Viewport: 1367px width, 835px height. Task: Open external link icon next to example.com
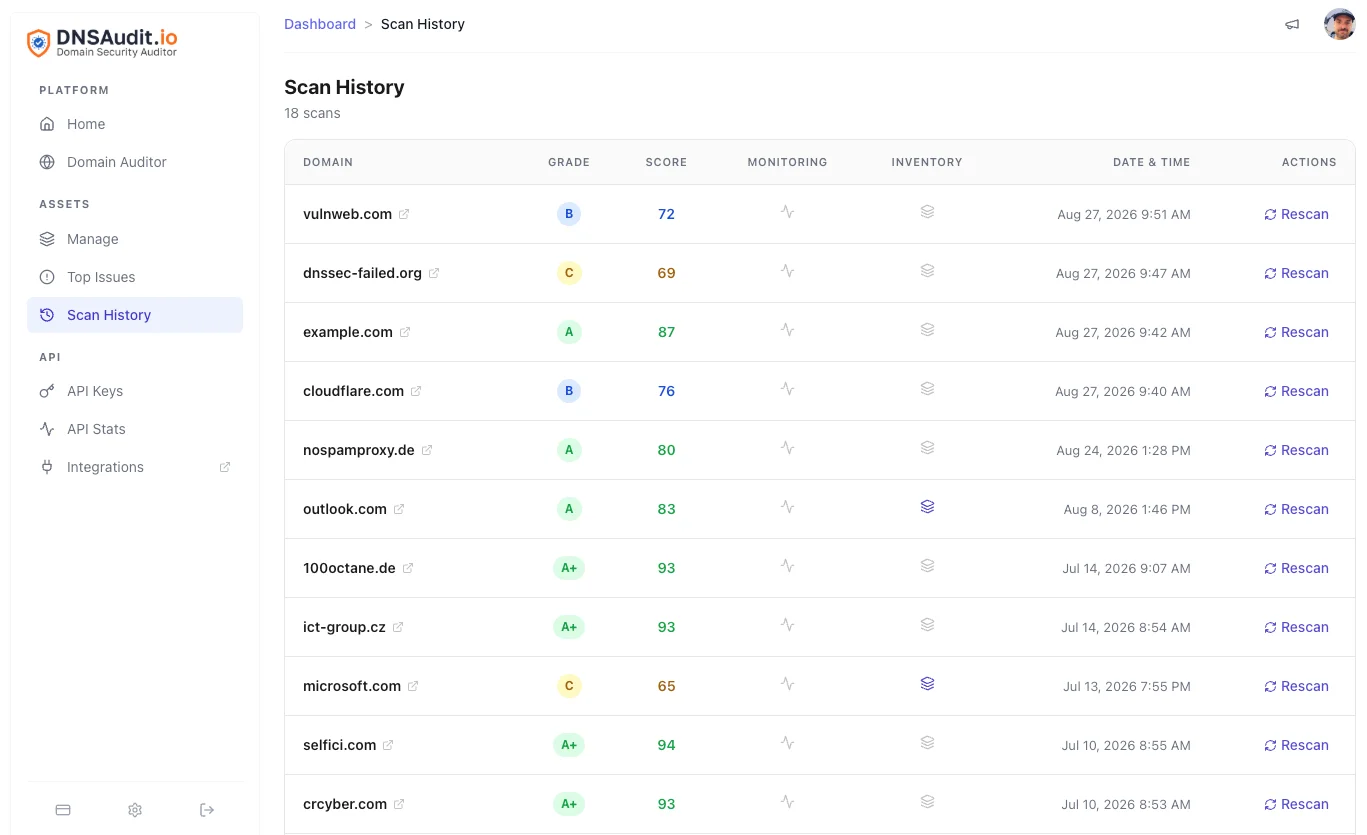(405, 332)
